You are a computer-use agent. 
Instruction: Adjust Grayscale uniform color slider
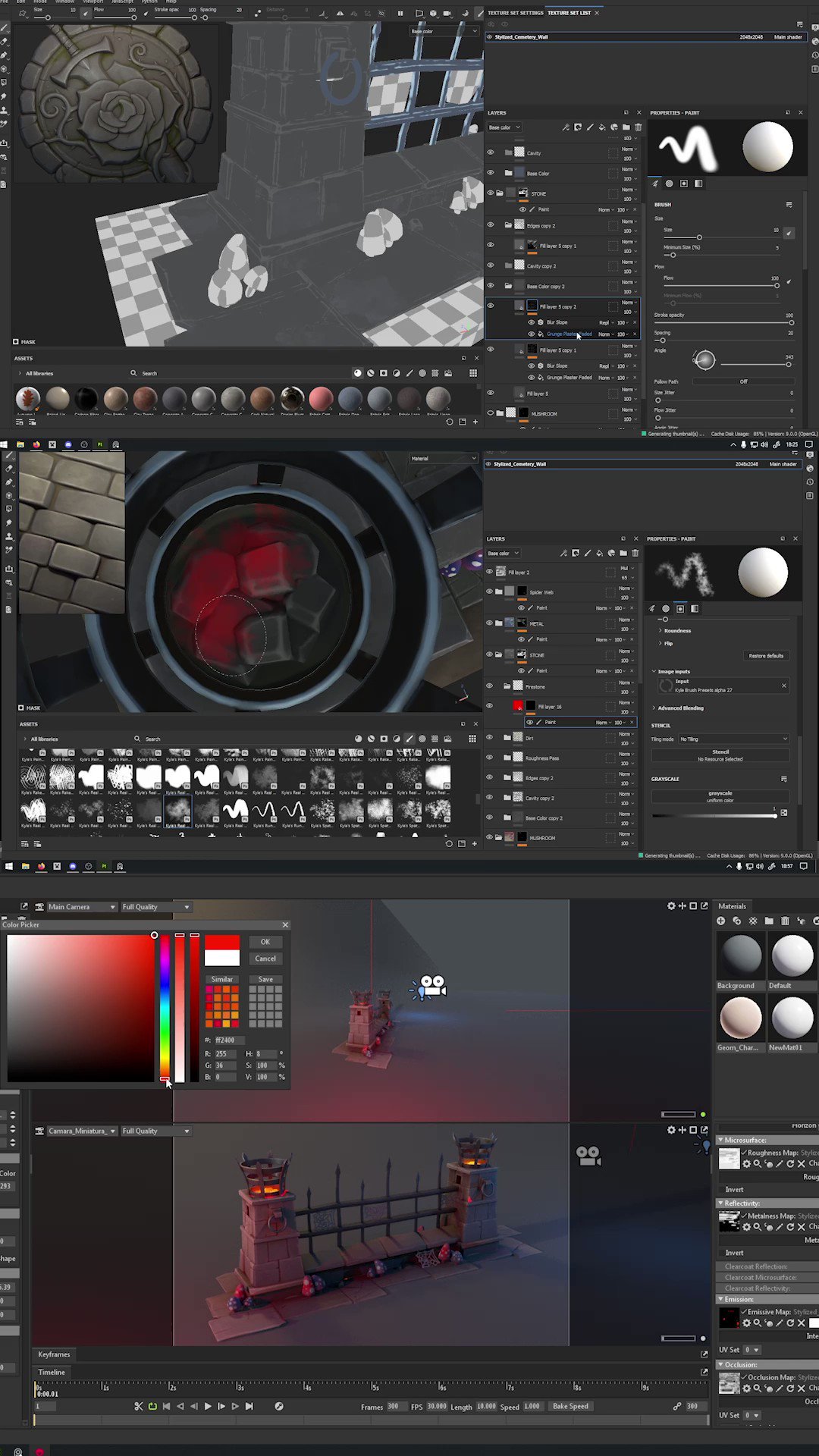pyautogui.click(x=714, y=816)
